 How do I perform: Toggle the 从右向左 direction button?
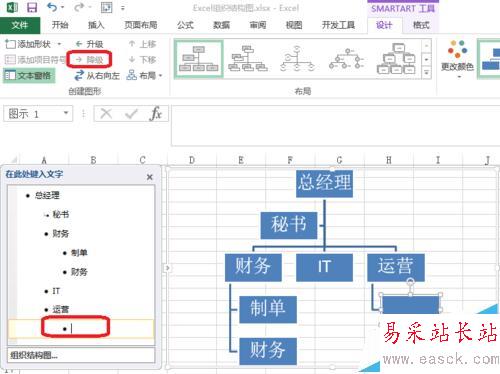click(x=97, y=76)
